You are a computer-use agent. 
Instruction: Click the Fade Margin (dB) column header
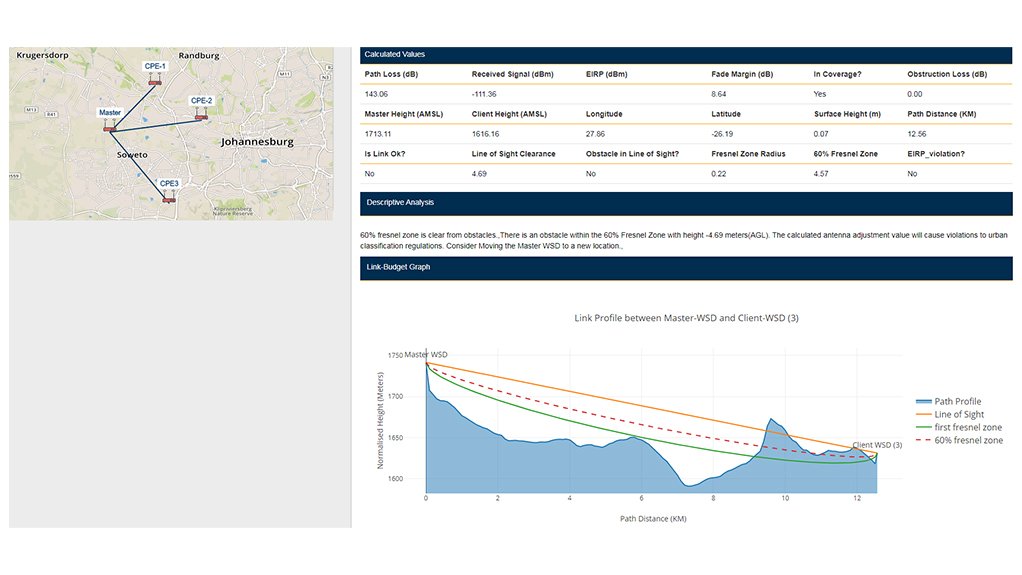[742, 74]
